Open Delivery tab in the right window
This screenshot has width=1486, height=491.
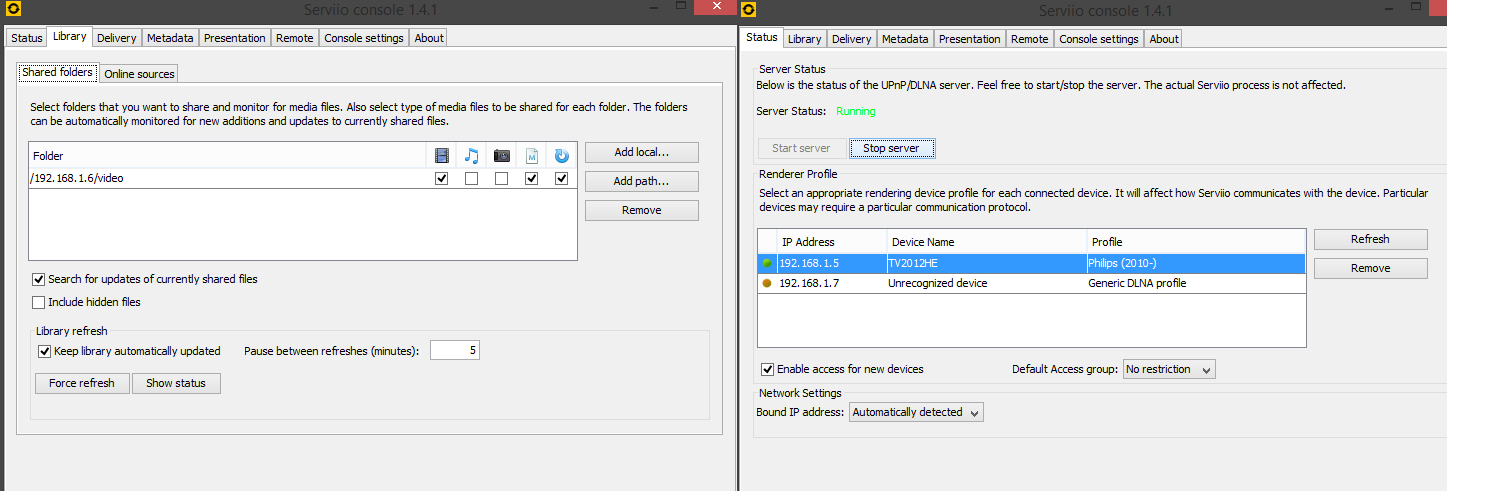click(x=851, y=39)
